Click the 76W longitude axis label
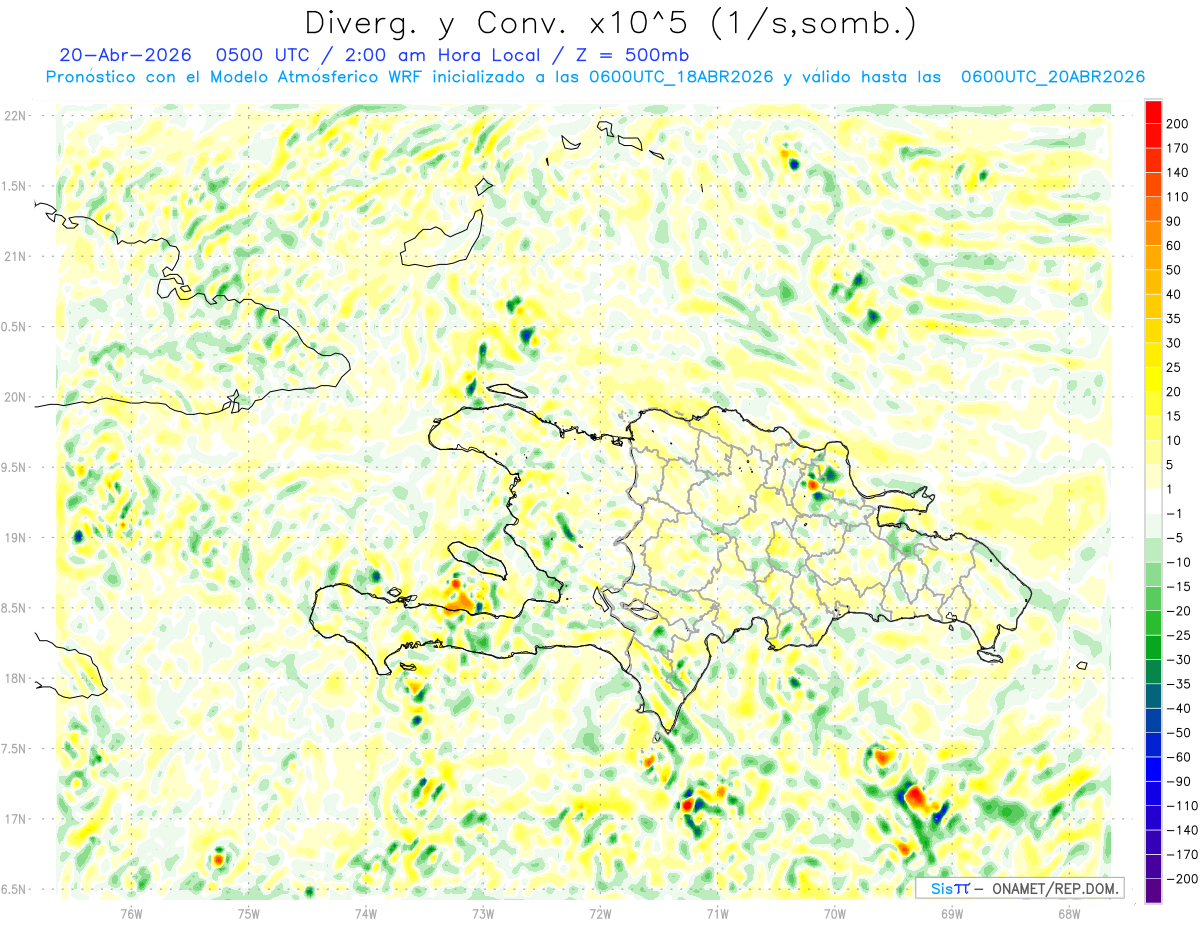The width and height of the screenshot is (1200, 927). [131, 912]
